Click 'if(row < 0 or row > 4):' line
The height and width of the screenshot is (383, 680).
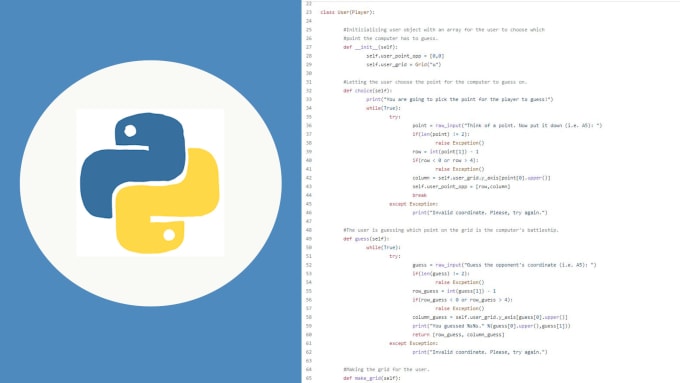pos(445,160)
